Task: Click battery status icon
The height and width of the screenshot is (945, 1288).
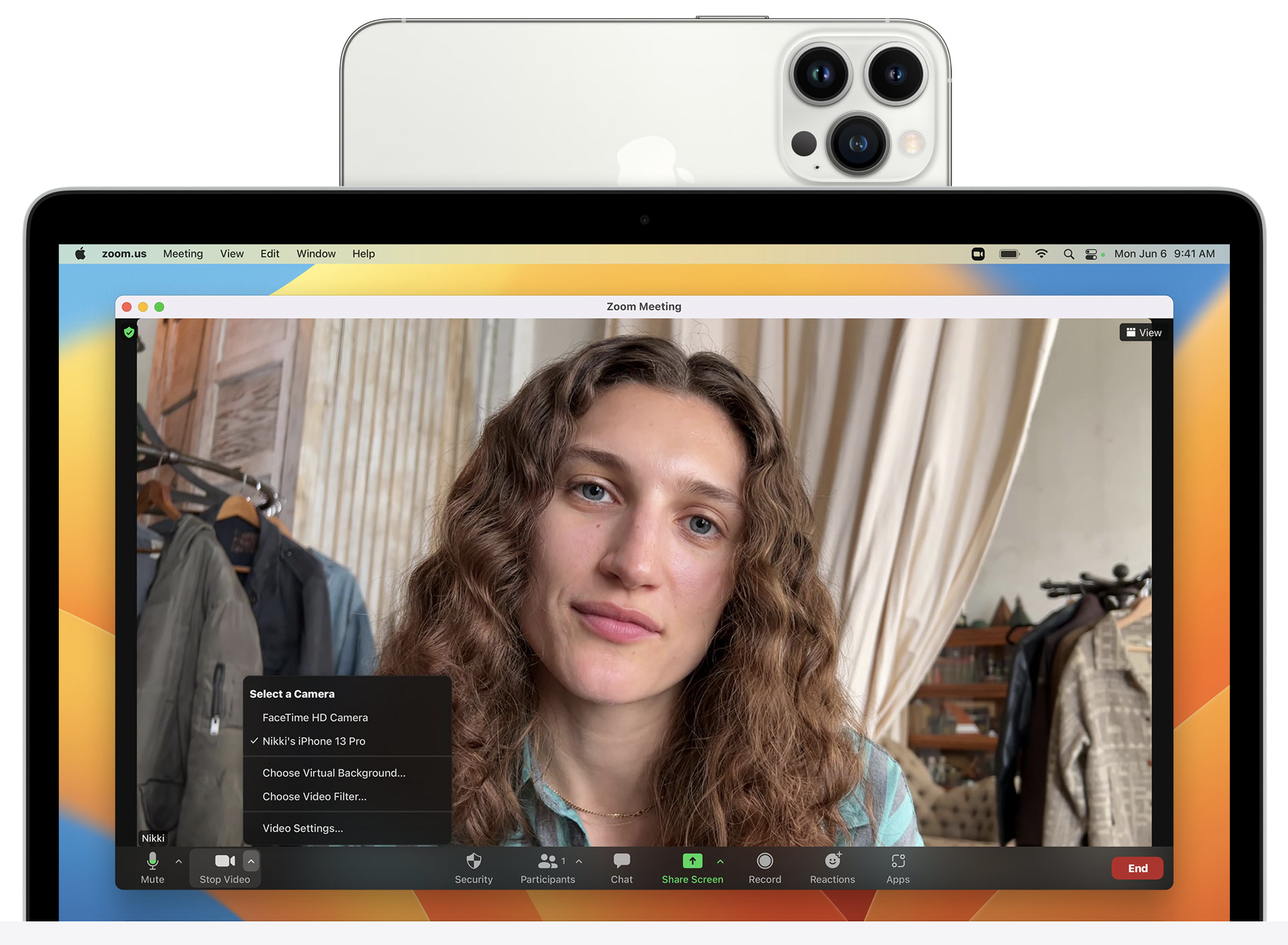Action: (1009, 254)
